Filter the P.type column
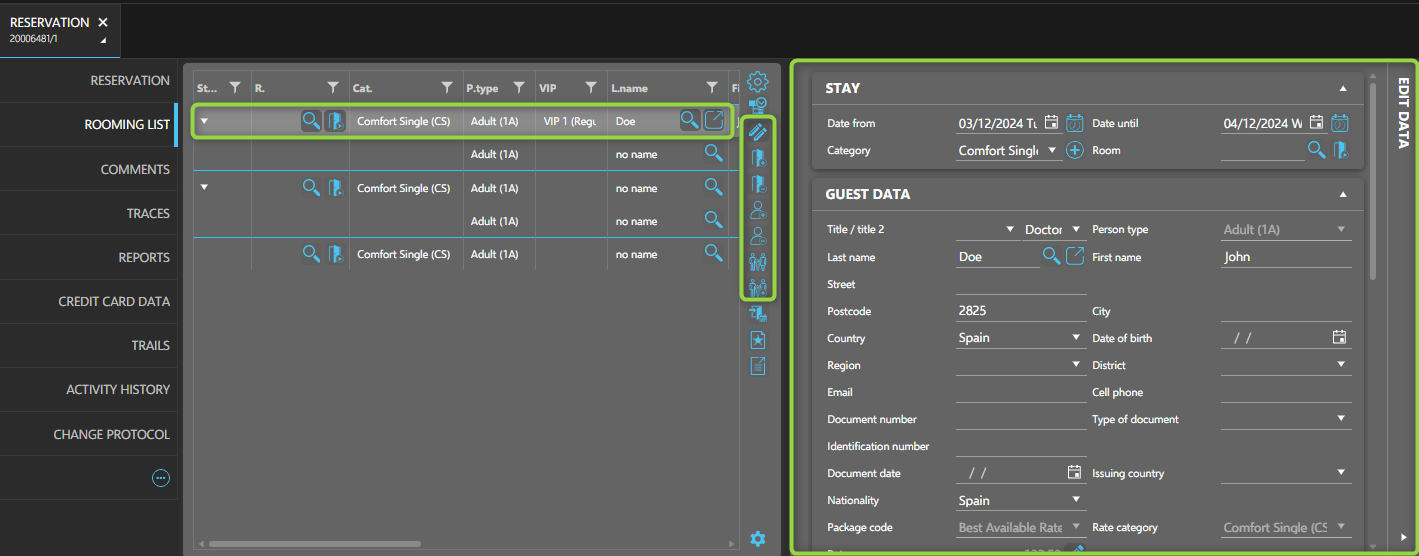 point(519,88)
